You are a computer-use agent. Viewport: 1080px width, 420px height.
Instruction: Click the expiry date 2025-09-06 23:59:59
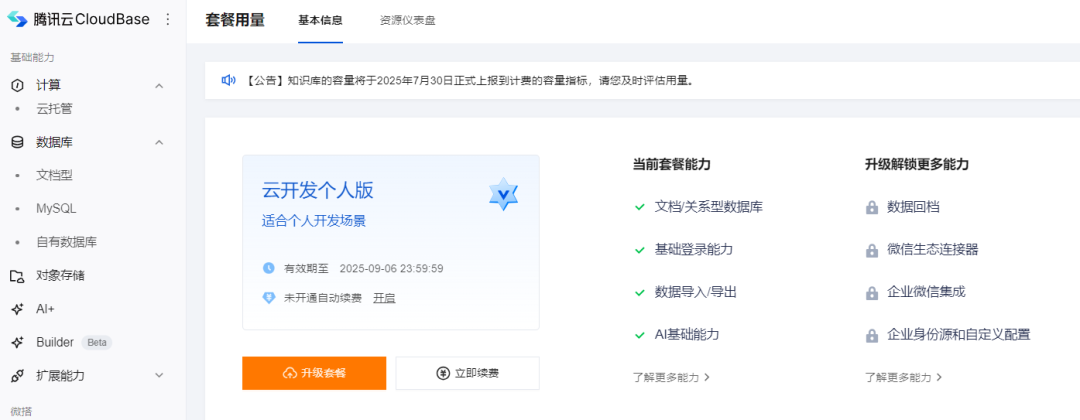click(x=391, y=268)
